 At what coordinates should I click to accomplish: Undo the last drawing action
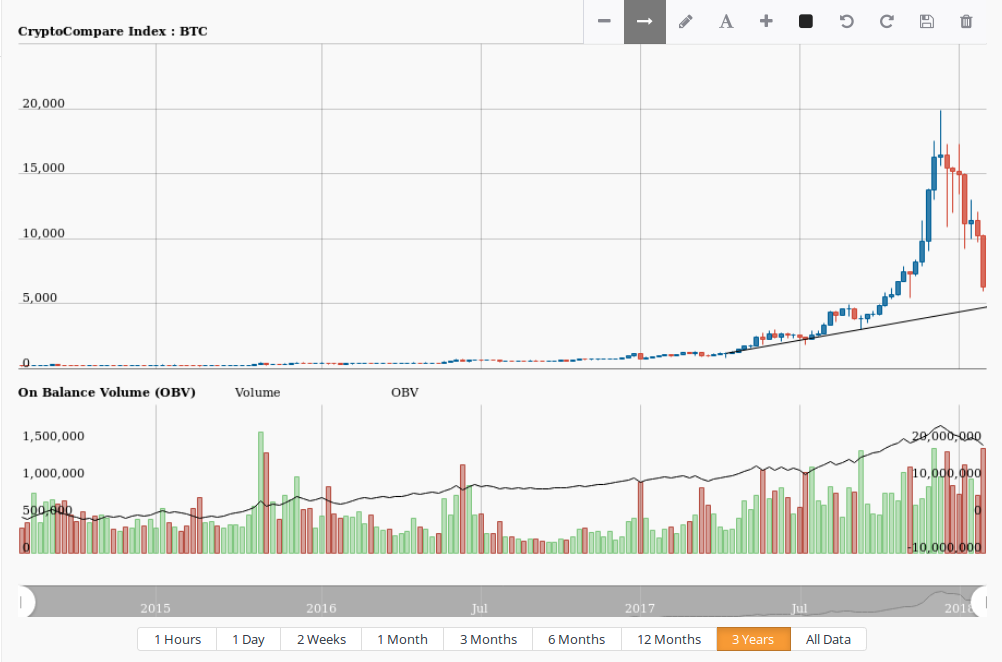click(x=847, y=21)
